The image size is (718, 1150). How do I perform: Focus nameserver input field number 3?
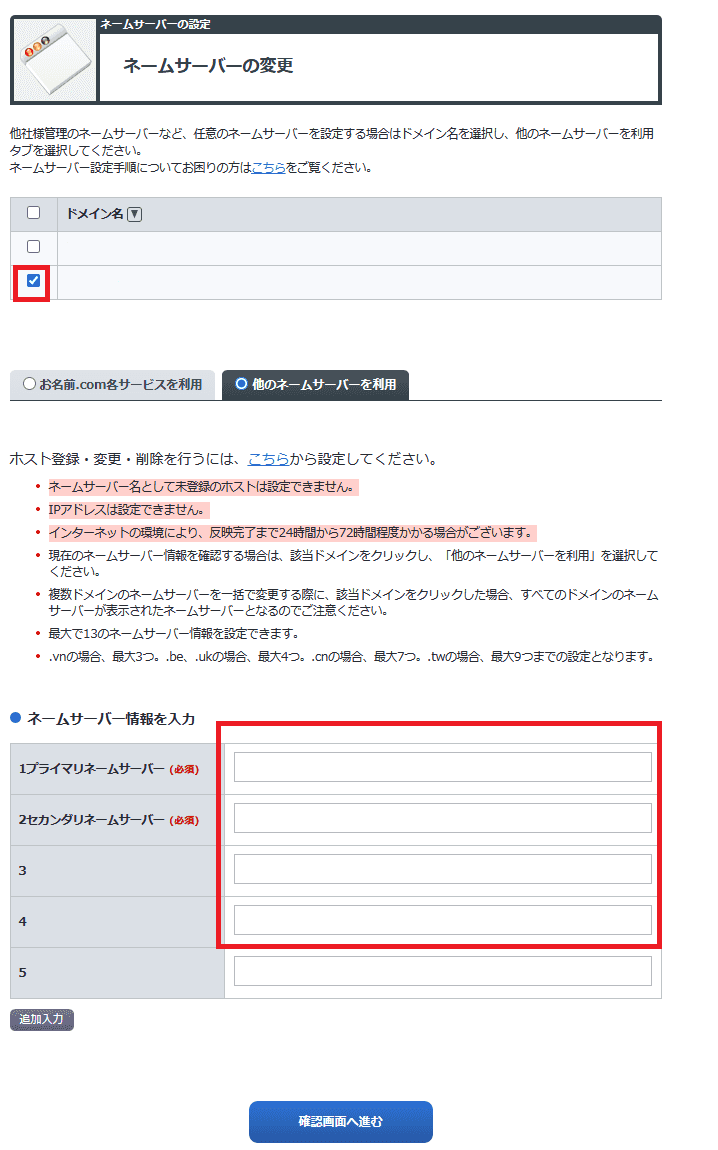[x=442, y=869]
